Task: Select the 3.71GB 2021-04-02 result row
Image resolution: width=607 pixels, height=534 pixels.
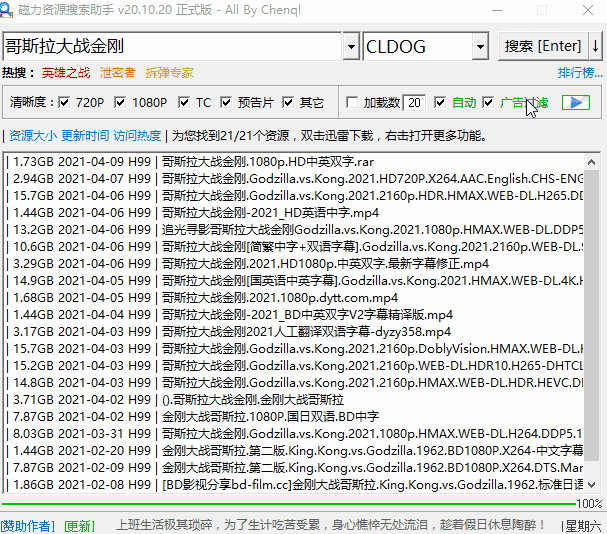Action: click(295, 400)
